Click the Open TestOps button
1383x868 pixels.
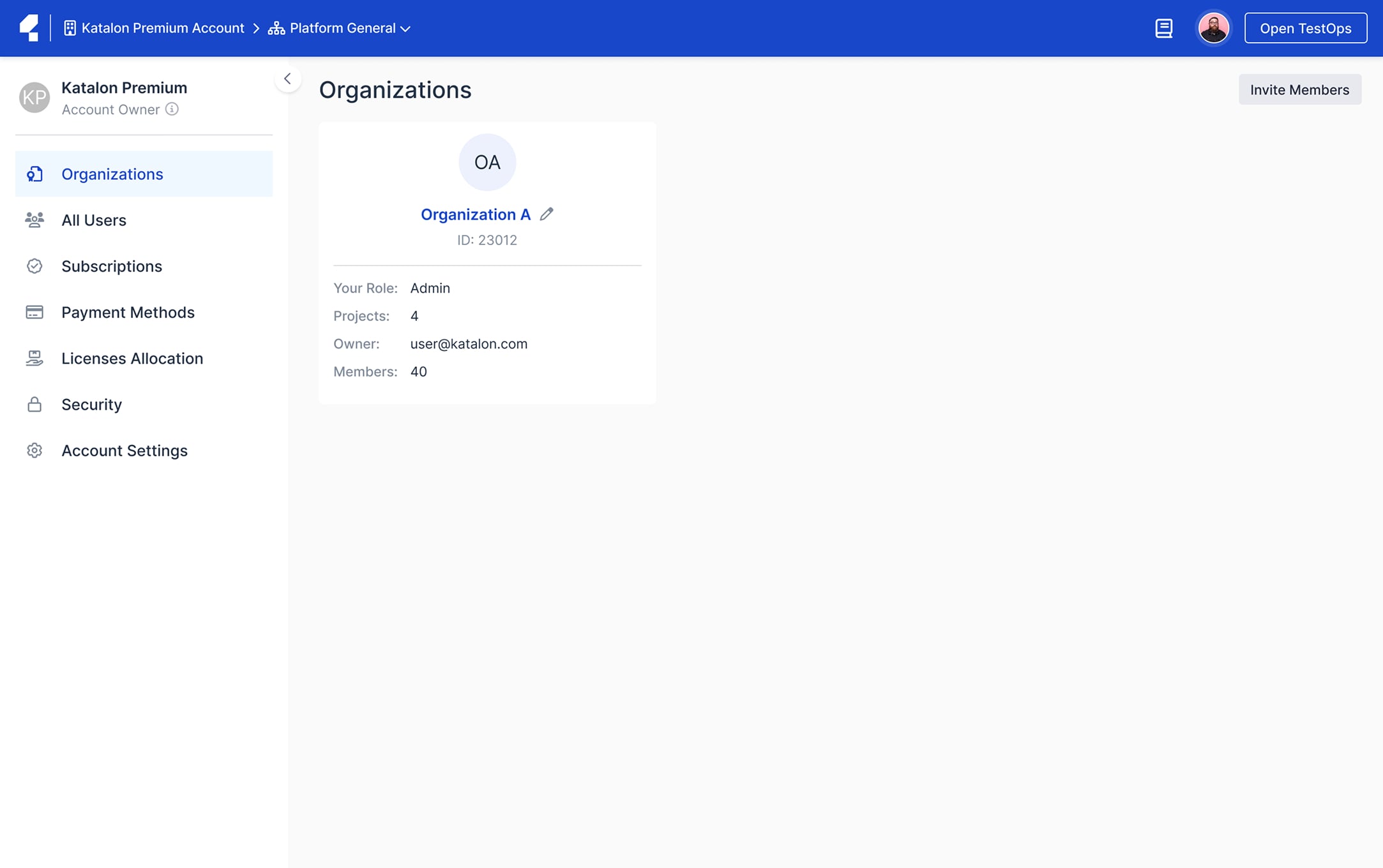click(1305, 28)
